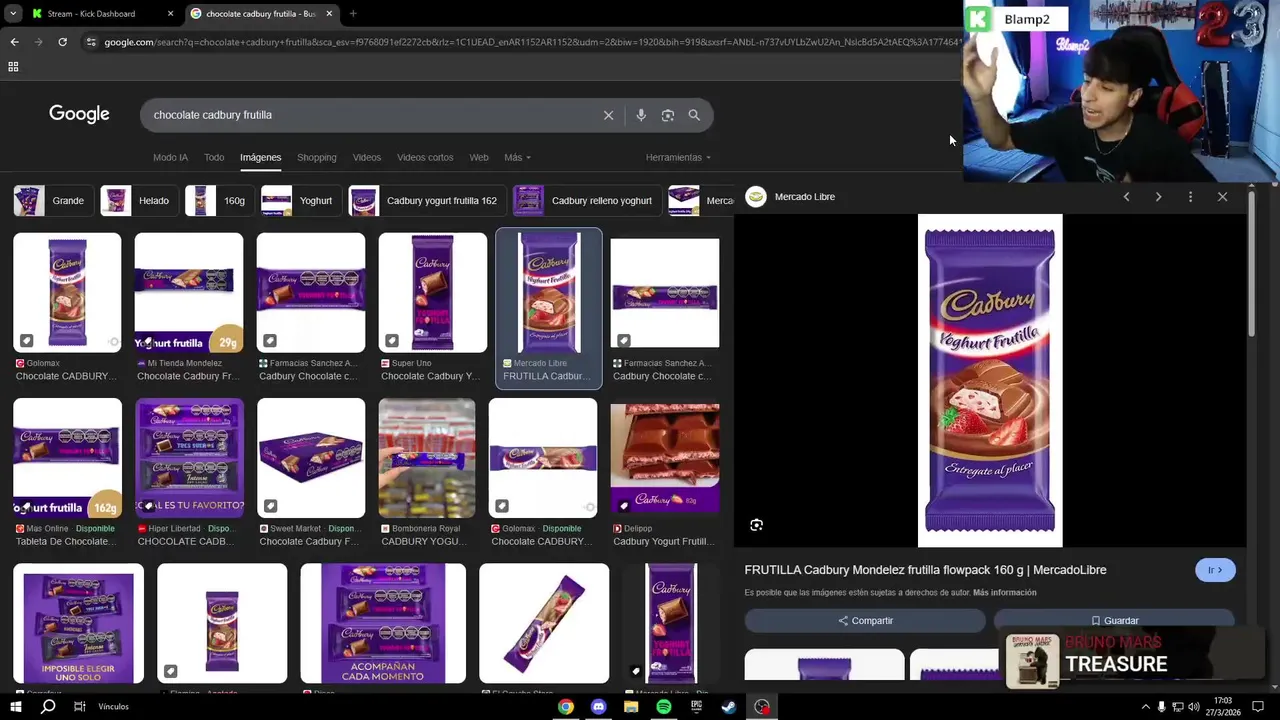Open the apps grid in bookmarks bar
This screenshot has width=1280, height=720.
(x=13, y=67)
